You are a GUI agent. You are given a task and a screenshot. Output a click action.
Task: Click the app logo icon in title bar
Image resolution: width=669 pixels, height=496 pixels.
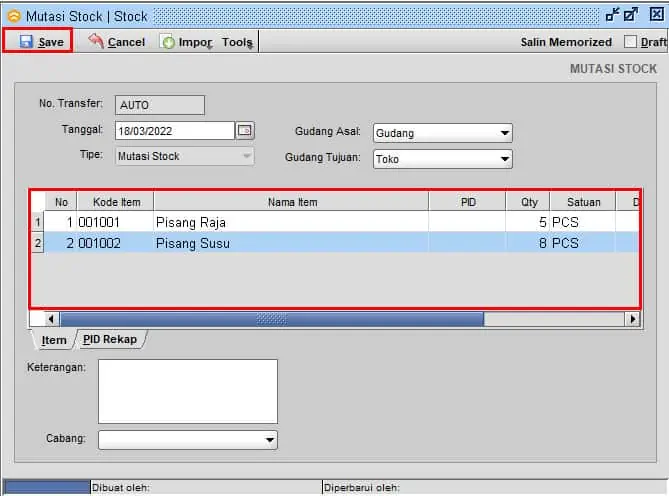14,16
